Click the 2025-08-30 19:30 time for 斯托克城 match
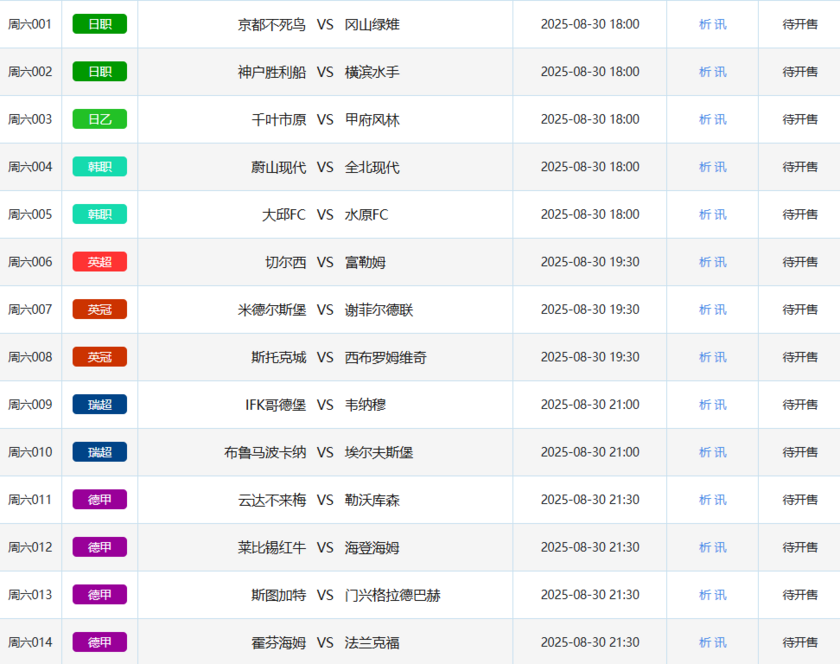Image resolution: width=840 pixels, height=664 pixels. tap(590, 357)
